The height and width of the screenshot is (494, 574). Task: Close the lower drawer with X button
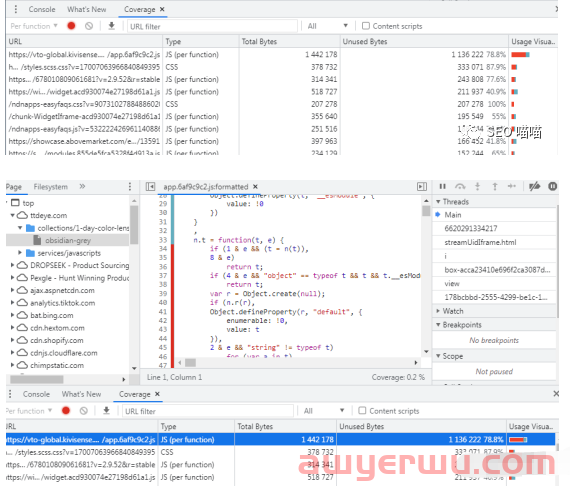(x=556, y=394)
